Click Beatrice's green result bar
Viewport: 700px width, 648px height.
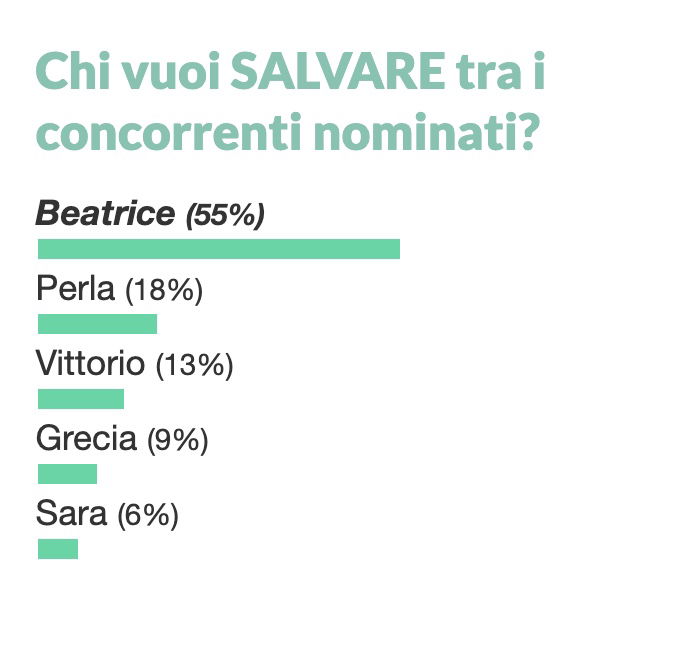point(219,249)
